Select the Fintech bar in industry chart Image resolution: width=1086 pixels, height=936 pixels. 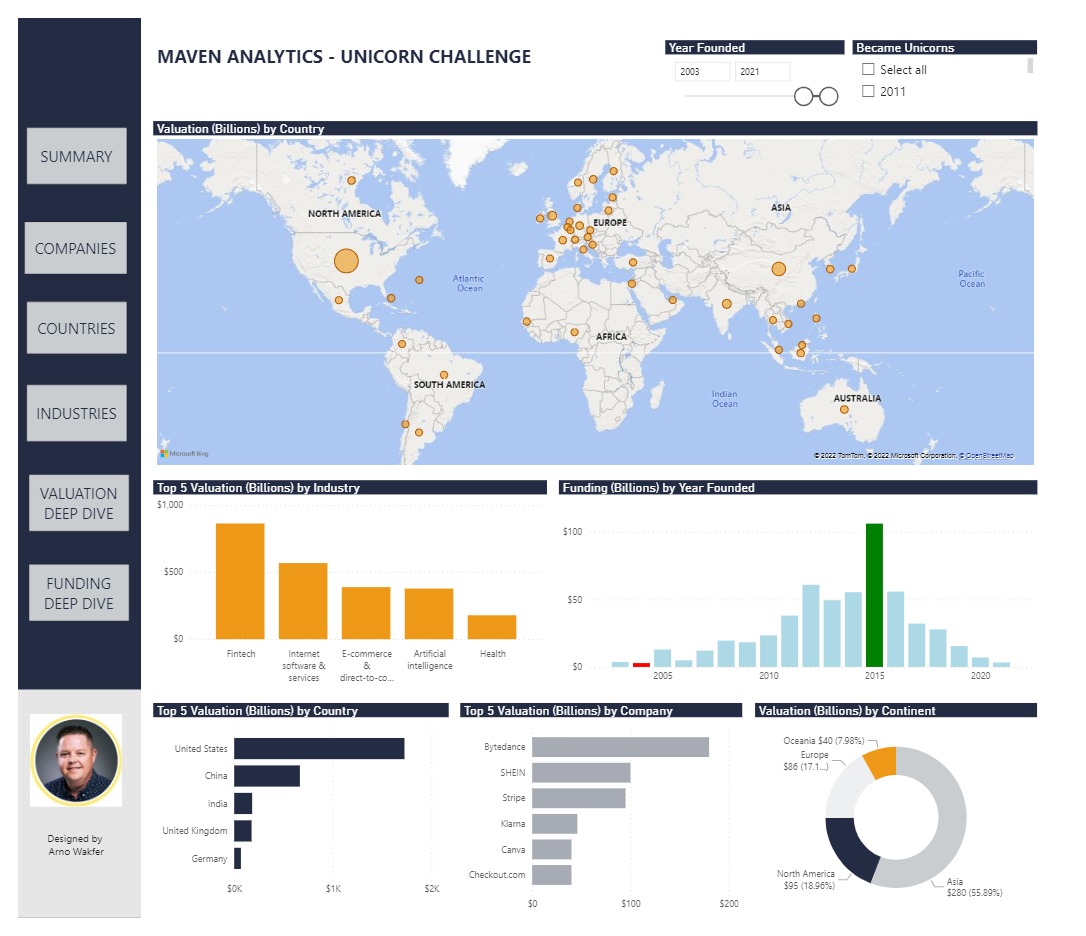(x=240, y=581)
